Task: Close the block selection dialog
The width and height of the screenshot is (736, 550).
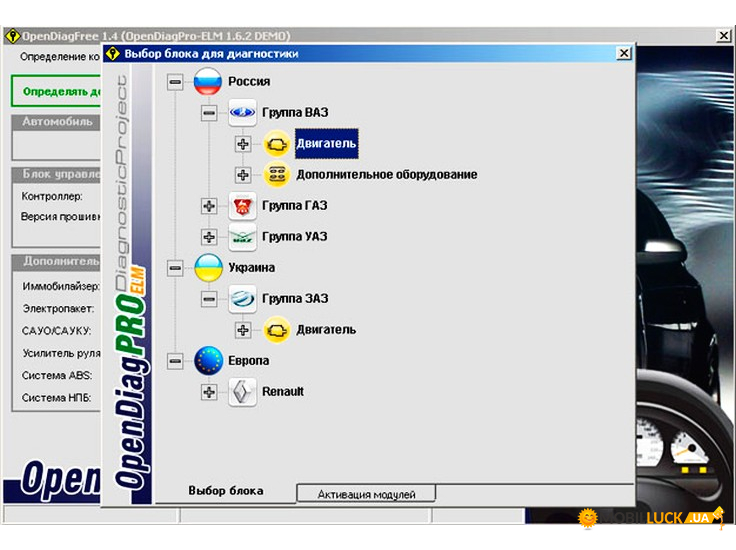Action: coord(624,53)
